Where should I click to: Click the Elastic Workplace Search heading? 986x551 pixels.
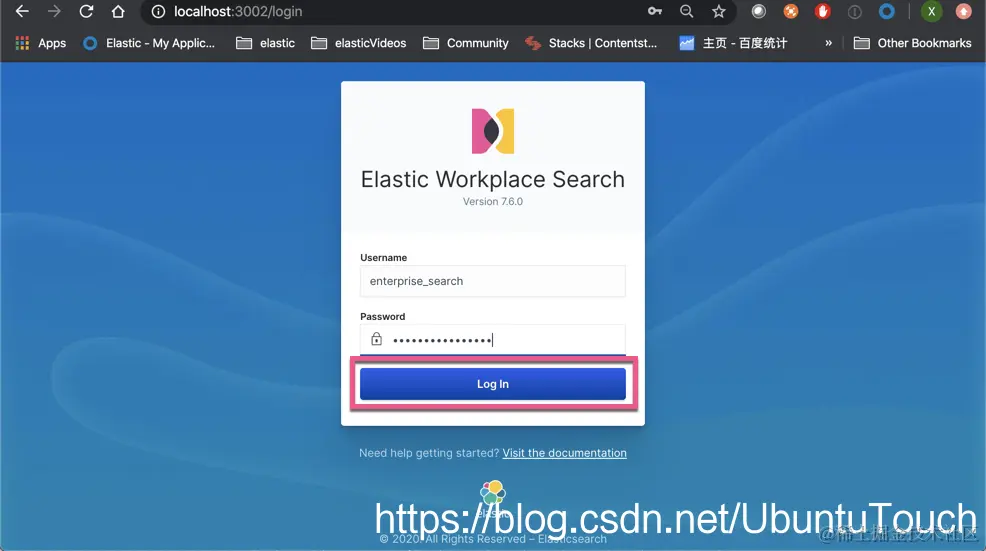(493, 179)
